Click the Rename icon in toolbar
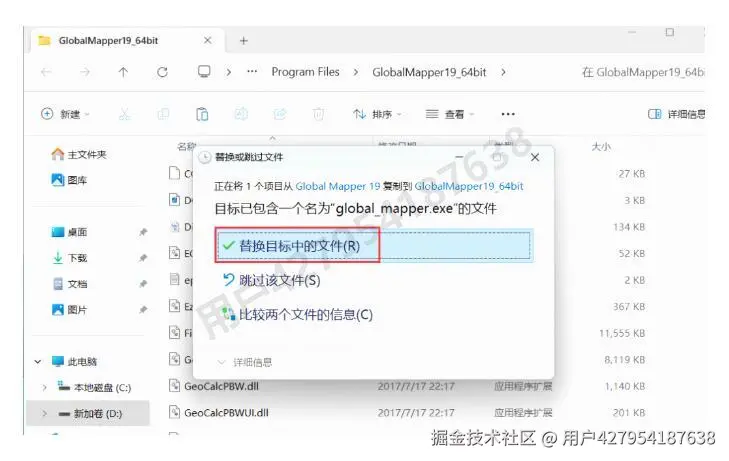729x461 pixels. [x=241, y=114]
